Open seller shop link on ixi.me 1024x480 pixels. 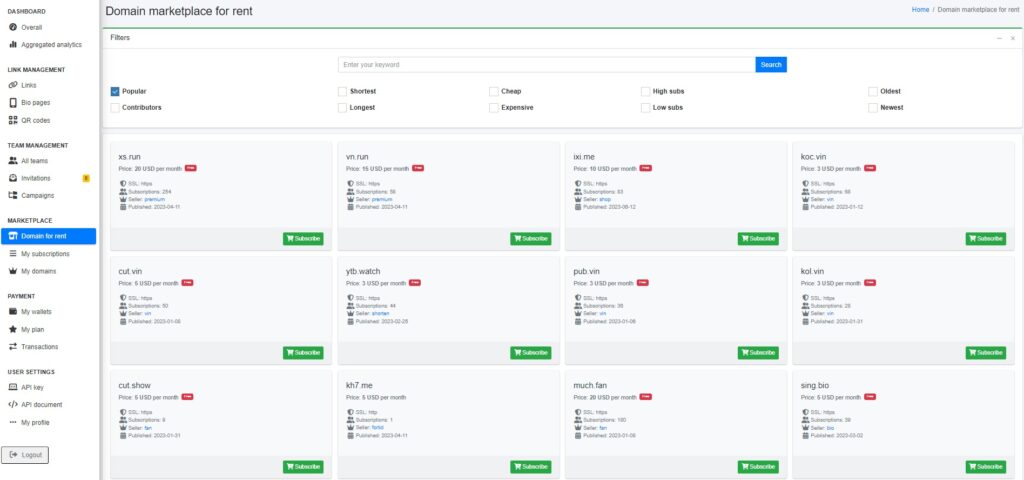[x=605, y=199]
